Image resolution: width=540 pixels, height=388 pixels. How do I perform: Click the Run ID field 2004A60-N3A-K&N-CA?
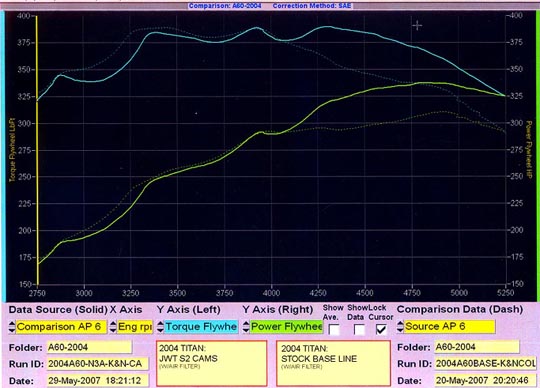[97, 364]
